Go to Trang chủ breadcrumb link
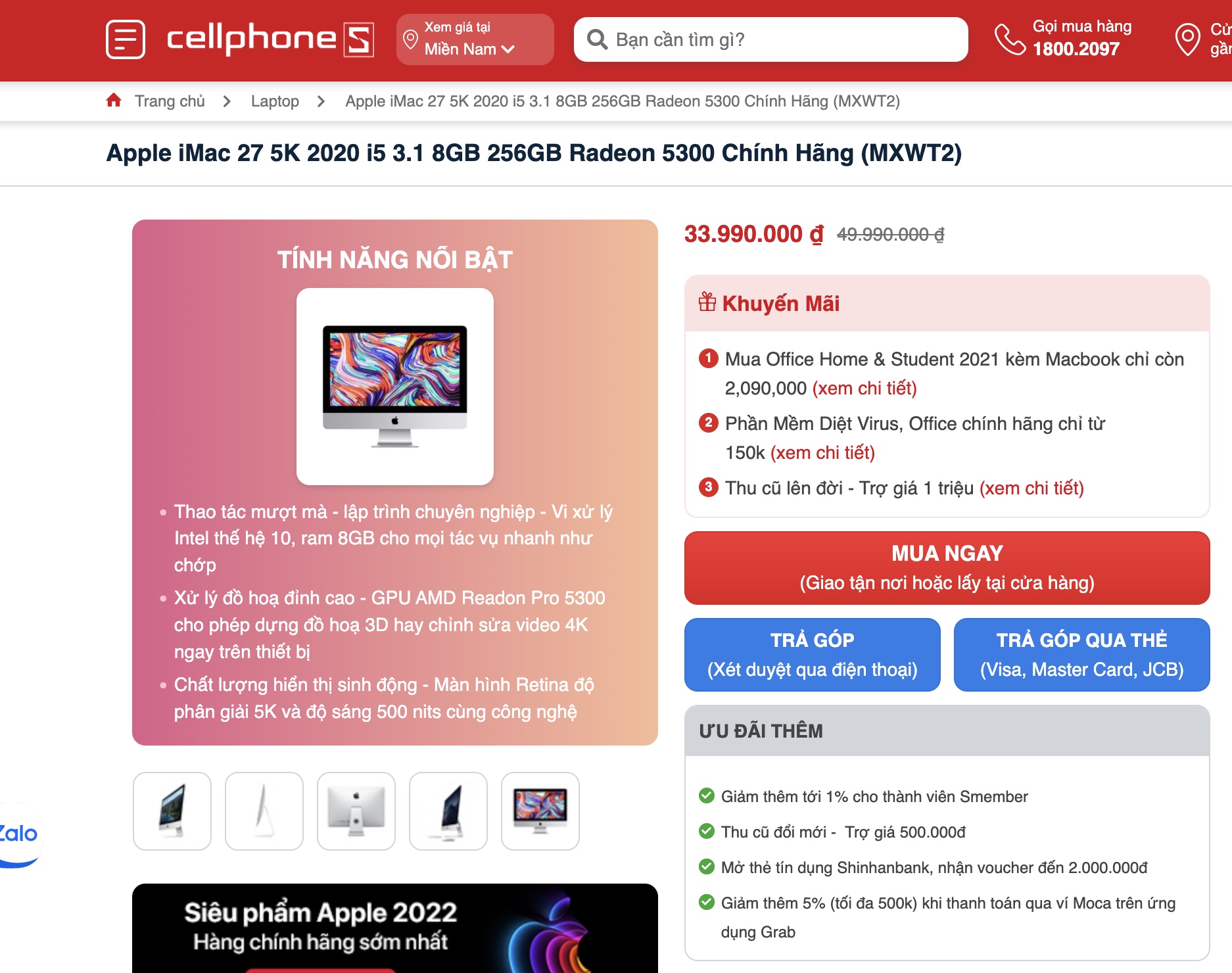 pyautogui.click(x=170, y=101)
